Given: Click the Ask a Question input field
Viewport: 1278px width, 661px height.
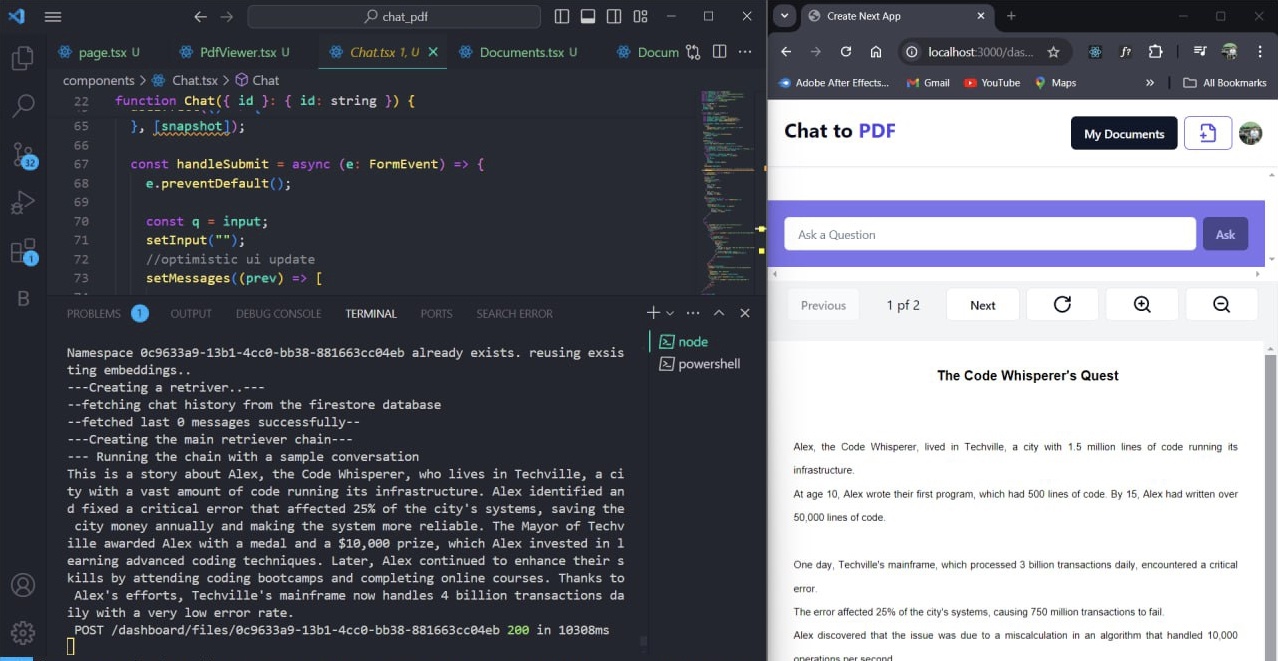Looking at the screenshot, I should pyautogui.click(x=989, y=233).
